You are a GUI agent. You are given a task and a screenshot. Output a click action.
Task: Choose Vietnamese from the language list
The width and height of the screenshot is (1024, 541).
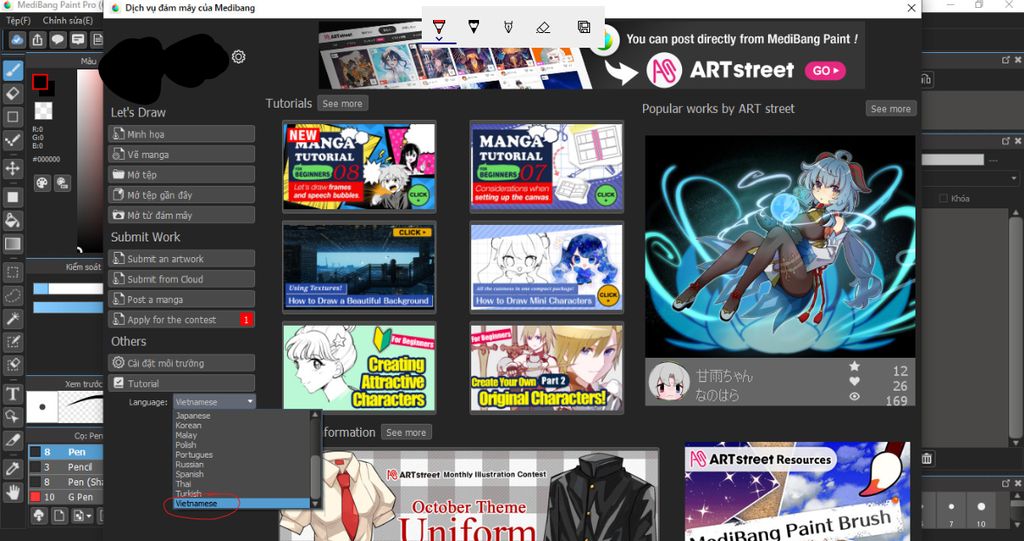pos(195,504)
